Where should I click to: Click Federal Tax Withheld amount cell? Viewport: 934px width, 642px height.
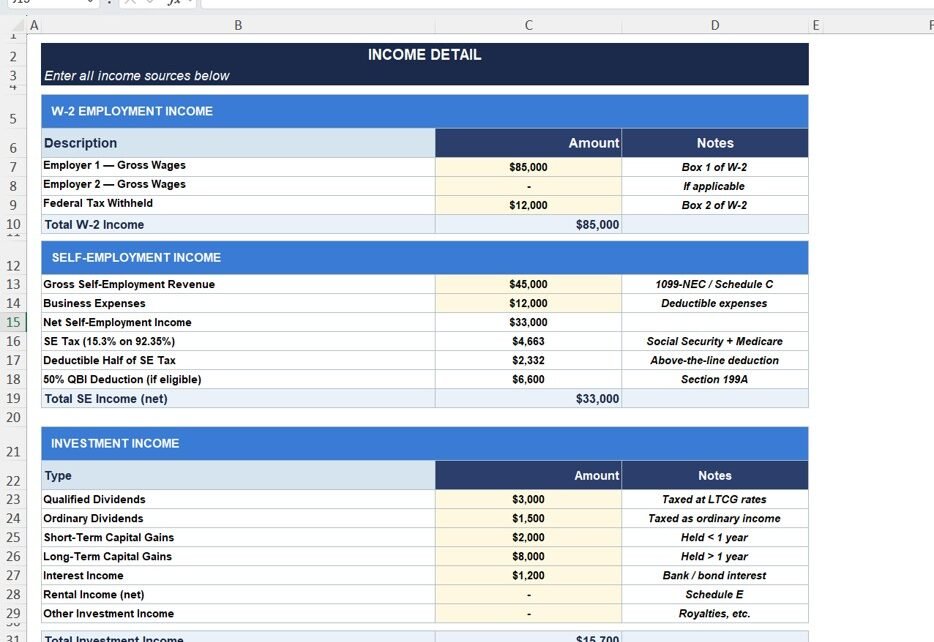(528, 205)
